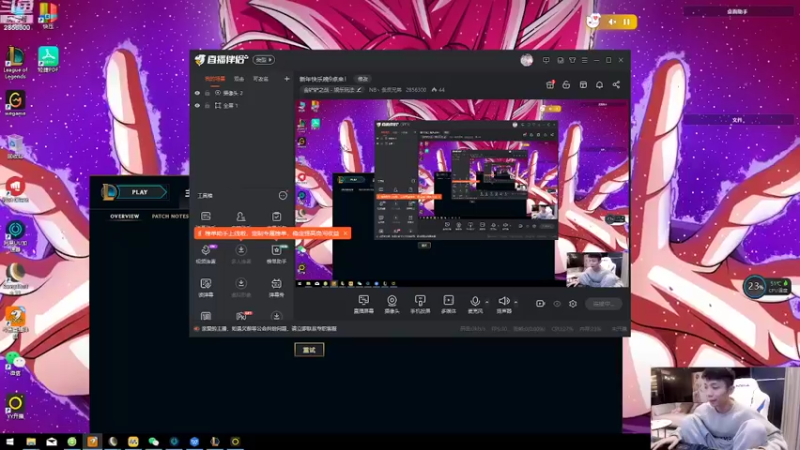The width and height of the screenshot is (800, 450).
Task: Toggle lock on camera source row
Action: [207, 93]
